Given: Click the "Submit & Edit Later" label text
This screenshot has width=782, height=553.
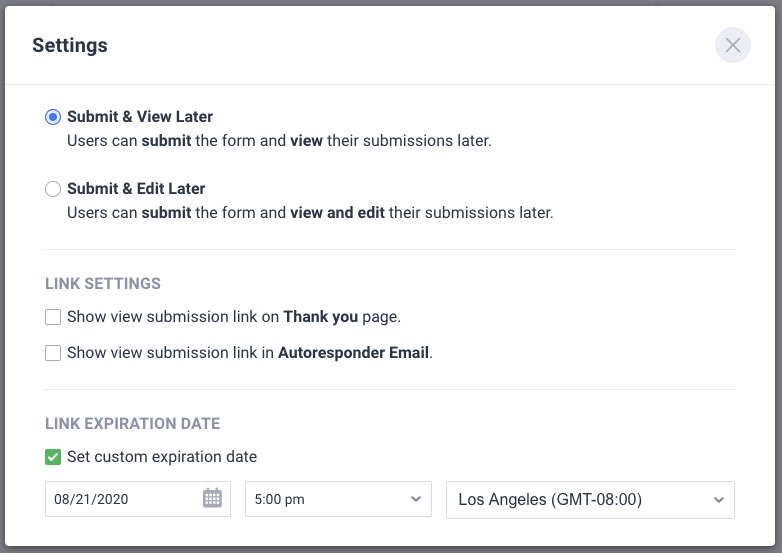Looking at the screenshot, I should pos(136,189).
